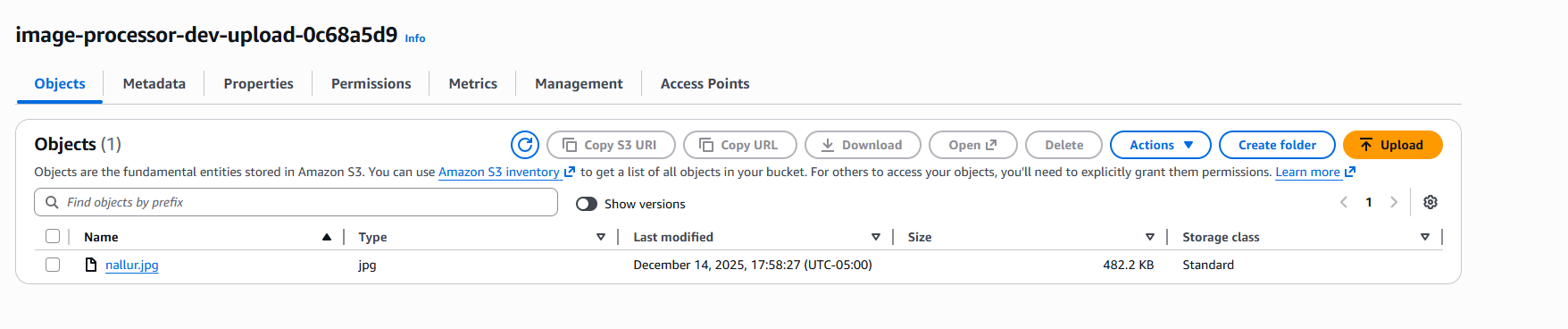Viewport: 1568px width, 329px height.
Task: Select the nallur.jpg row checkbox
Action: 53,265
